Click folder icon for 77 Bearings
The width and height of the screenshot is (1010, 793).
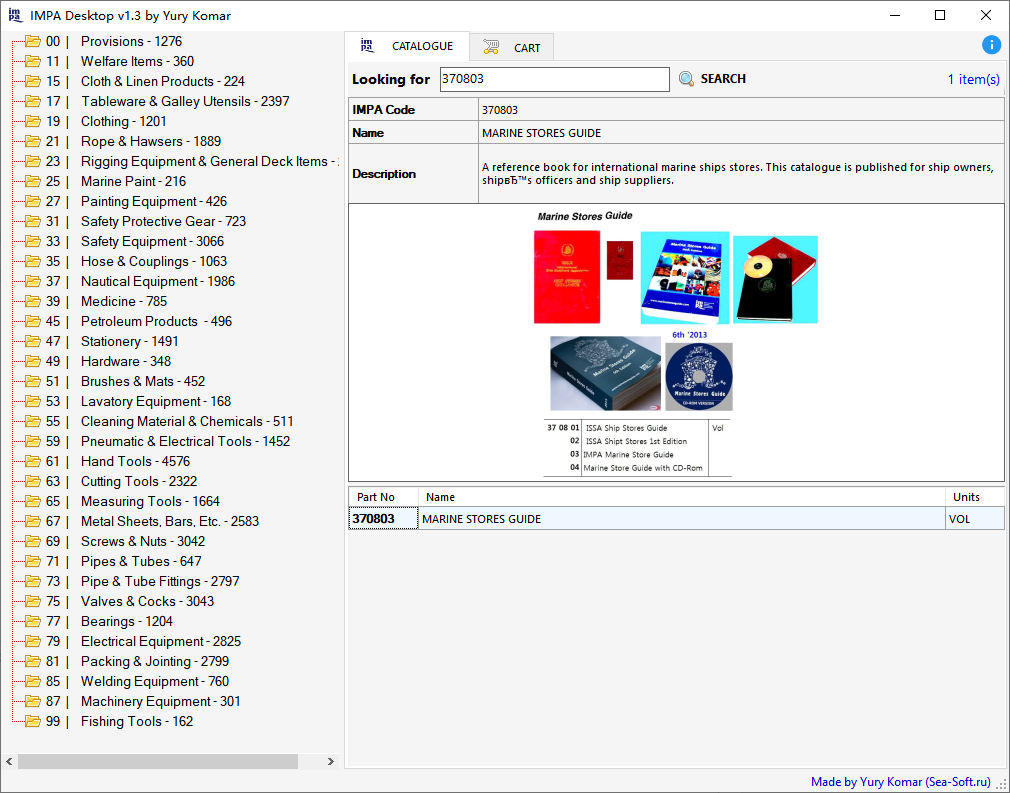click(32, 620)
